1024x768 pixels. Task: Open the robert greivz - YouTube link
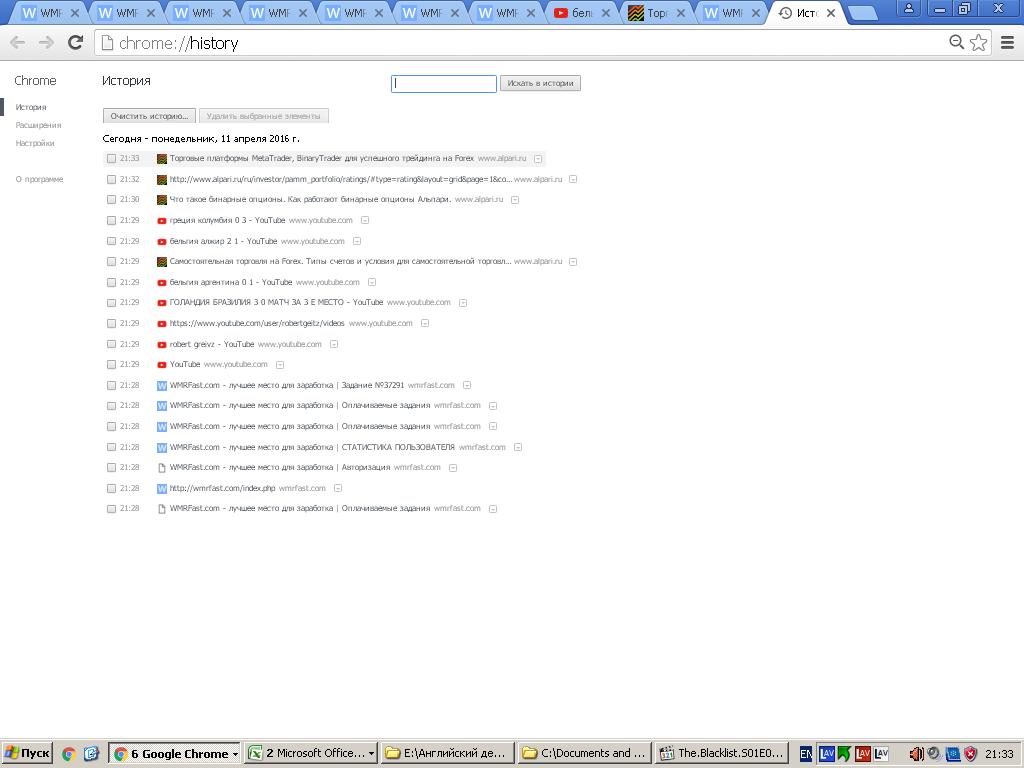point(212,344)
